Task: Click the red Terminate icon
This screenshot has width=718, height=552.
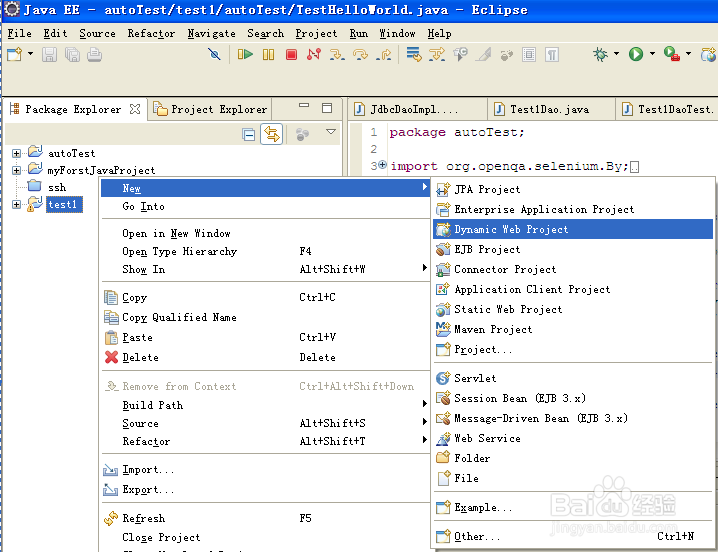Action: coord(291,55)
